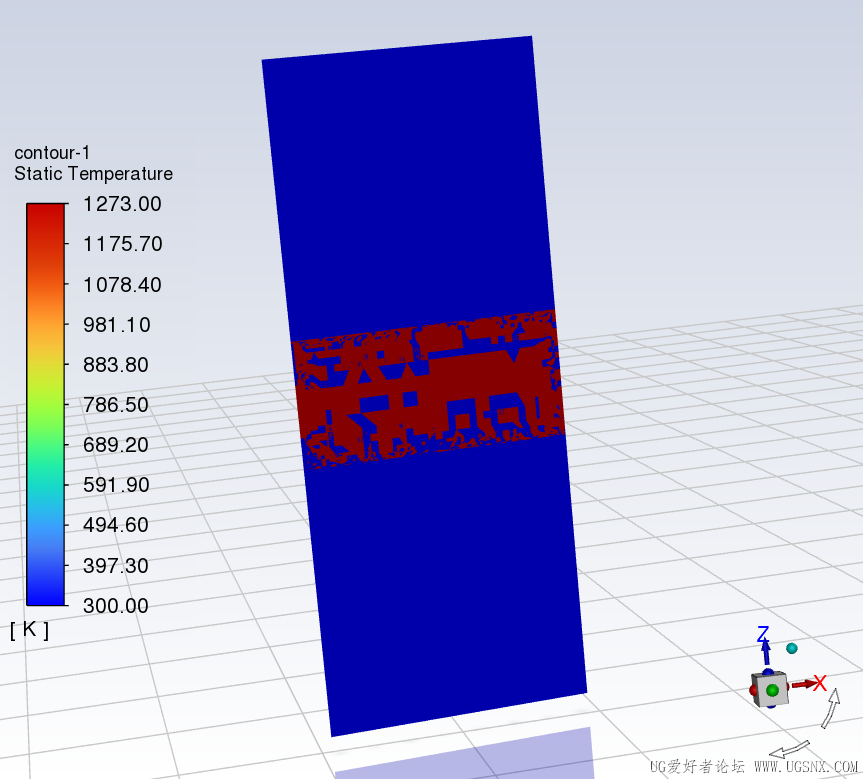Click the 883.80 legend value
863x779 pixels.
(x=116, y=364)
